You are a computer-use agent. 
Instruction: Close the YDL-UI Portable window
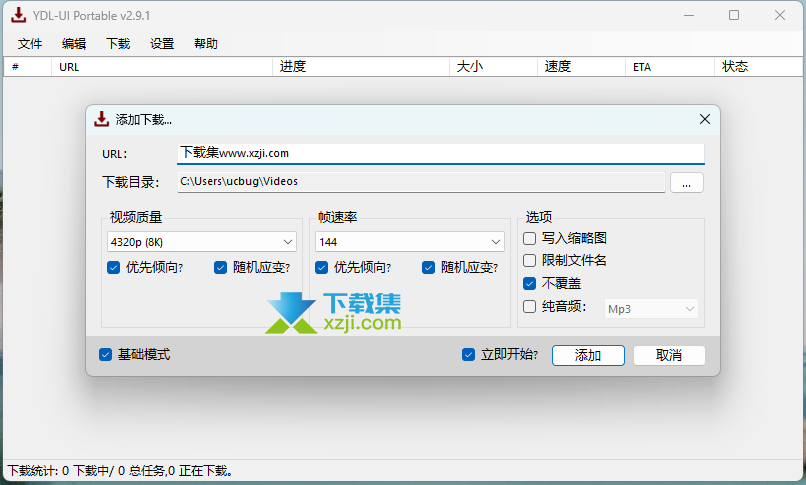780,15
